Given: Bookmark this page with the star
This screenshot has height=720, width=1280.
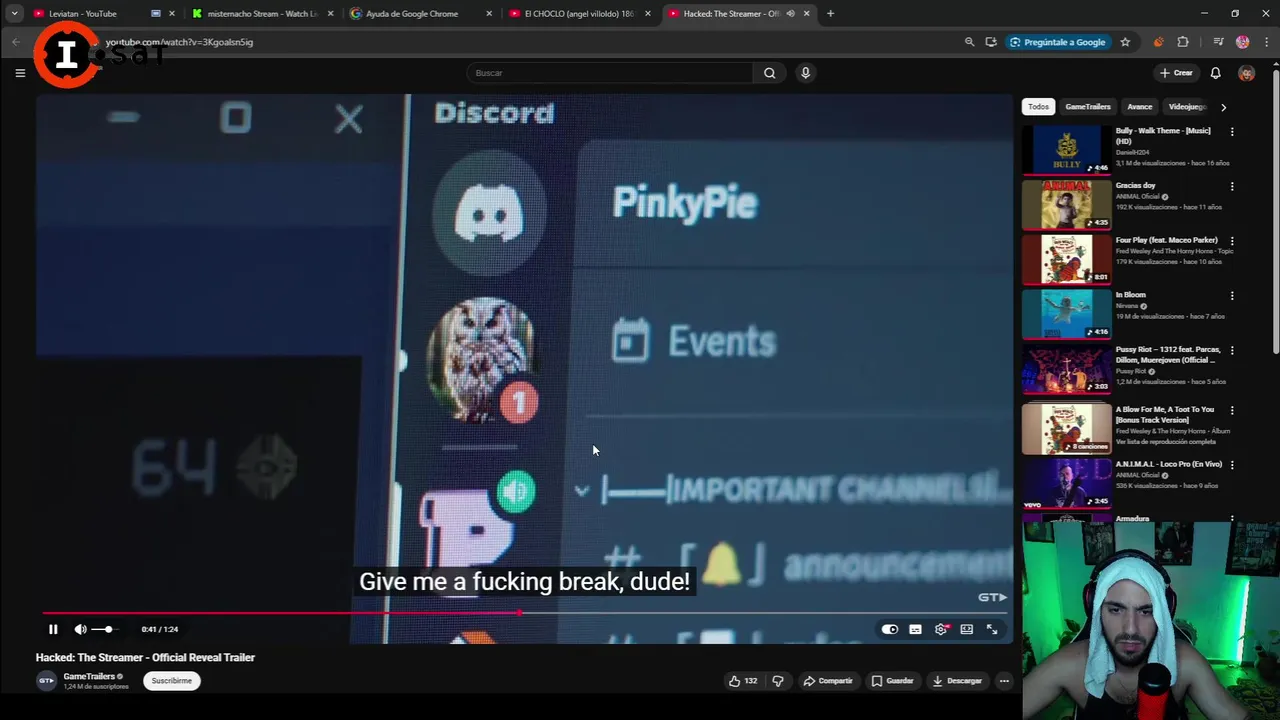Looking at the screenshot, I should [x=1125, y=42].
